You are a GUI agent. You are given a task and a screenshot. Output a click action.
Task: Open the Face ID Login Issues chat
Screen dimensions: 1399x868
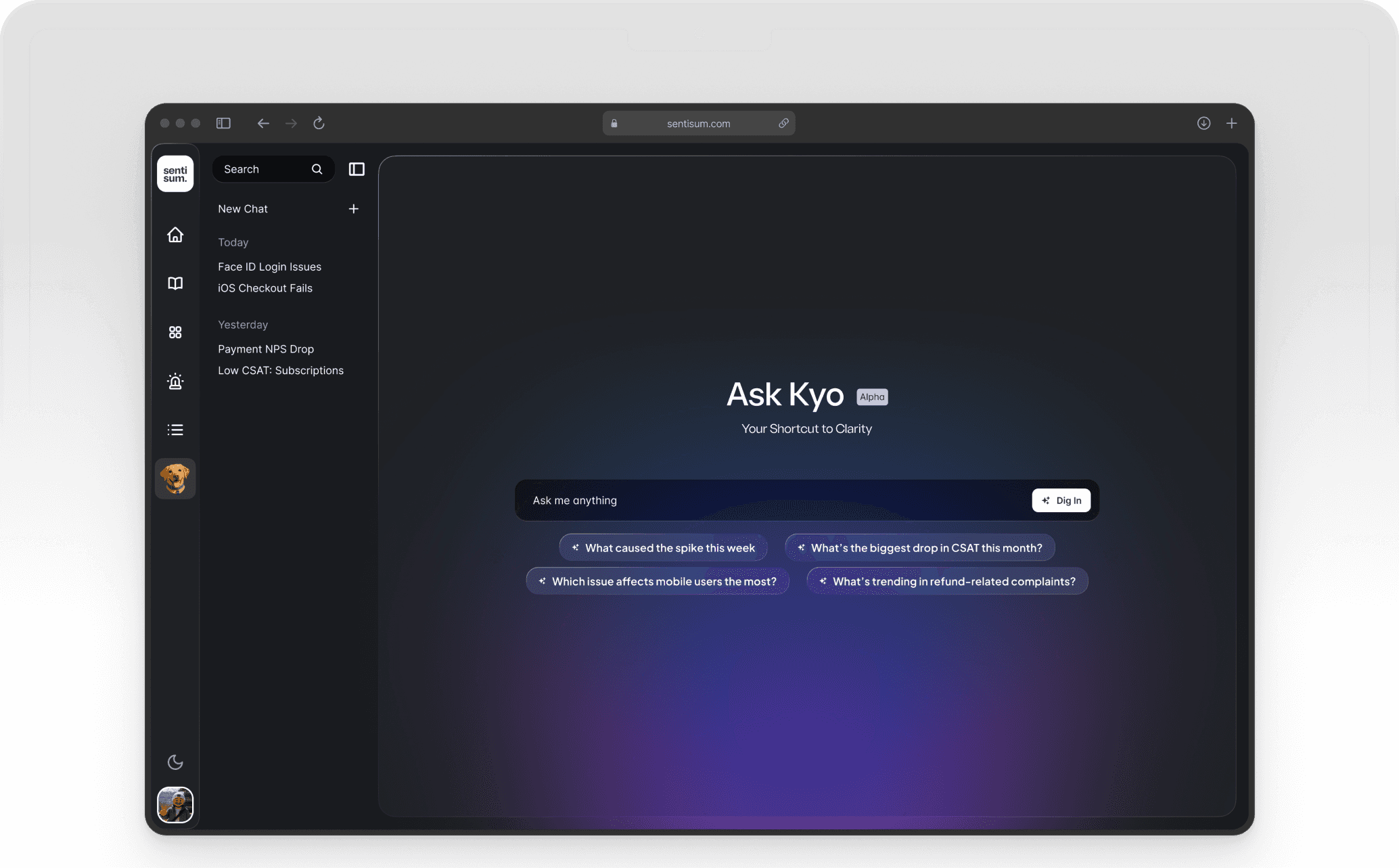pos(269,267)
